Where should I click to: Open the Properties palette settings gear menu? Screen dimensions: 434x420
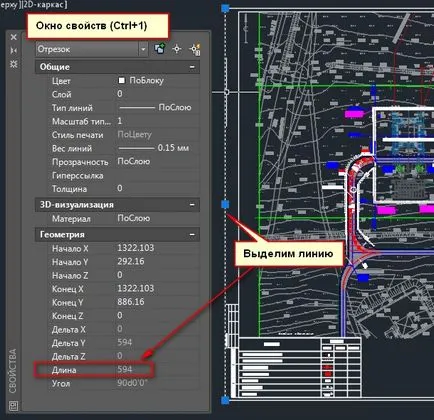13,64
